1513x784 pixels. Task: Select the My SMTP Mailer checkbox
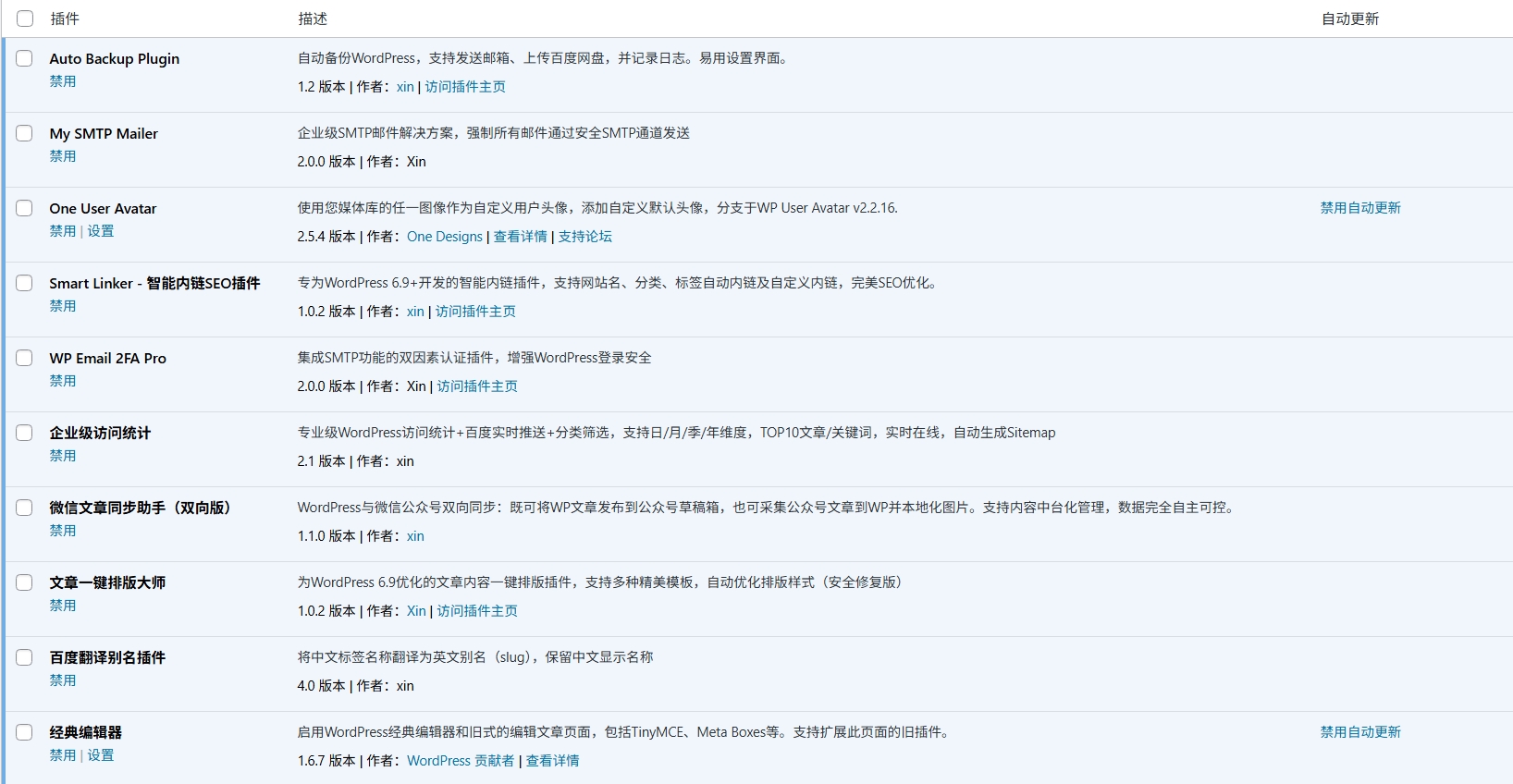pos(25,133)
